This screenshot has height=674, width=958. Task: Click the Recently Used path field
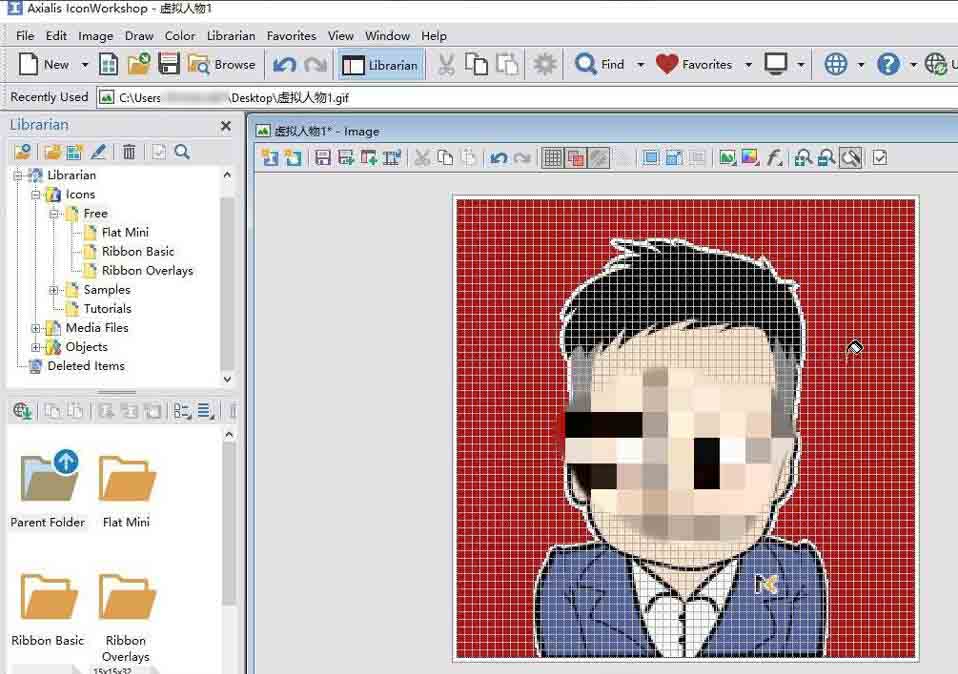tap(527, 98)
